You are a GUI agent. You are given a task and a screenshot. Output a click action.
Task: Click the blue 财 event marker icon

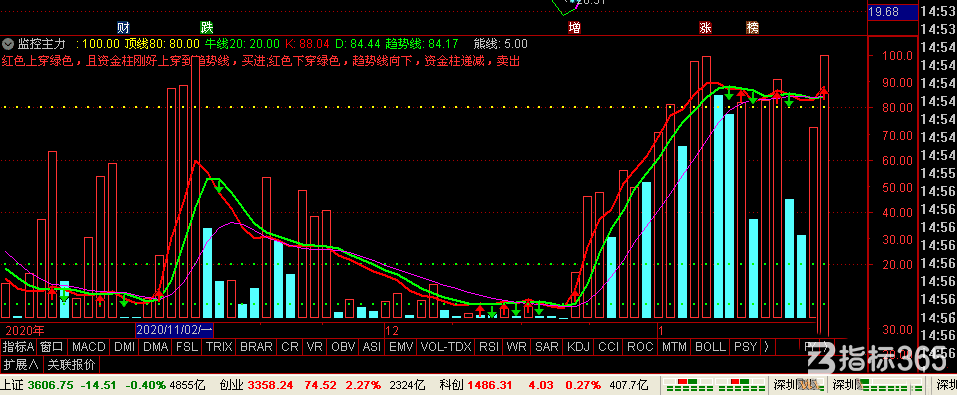click(x=124, y=27)
